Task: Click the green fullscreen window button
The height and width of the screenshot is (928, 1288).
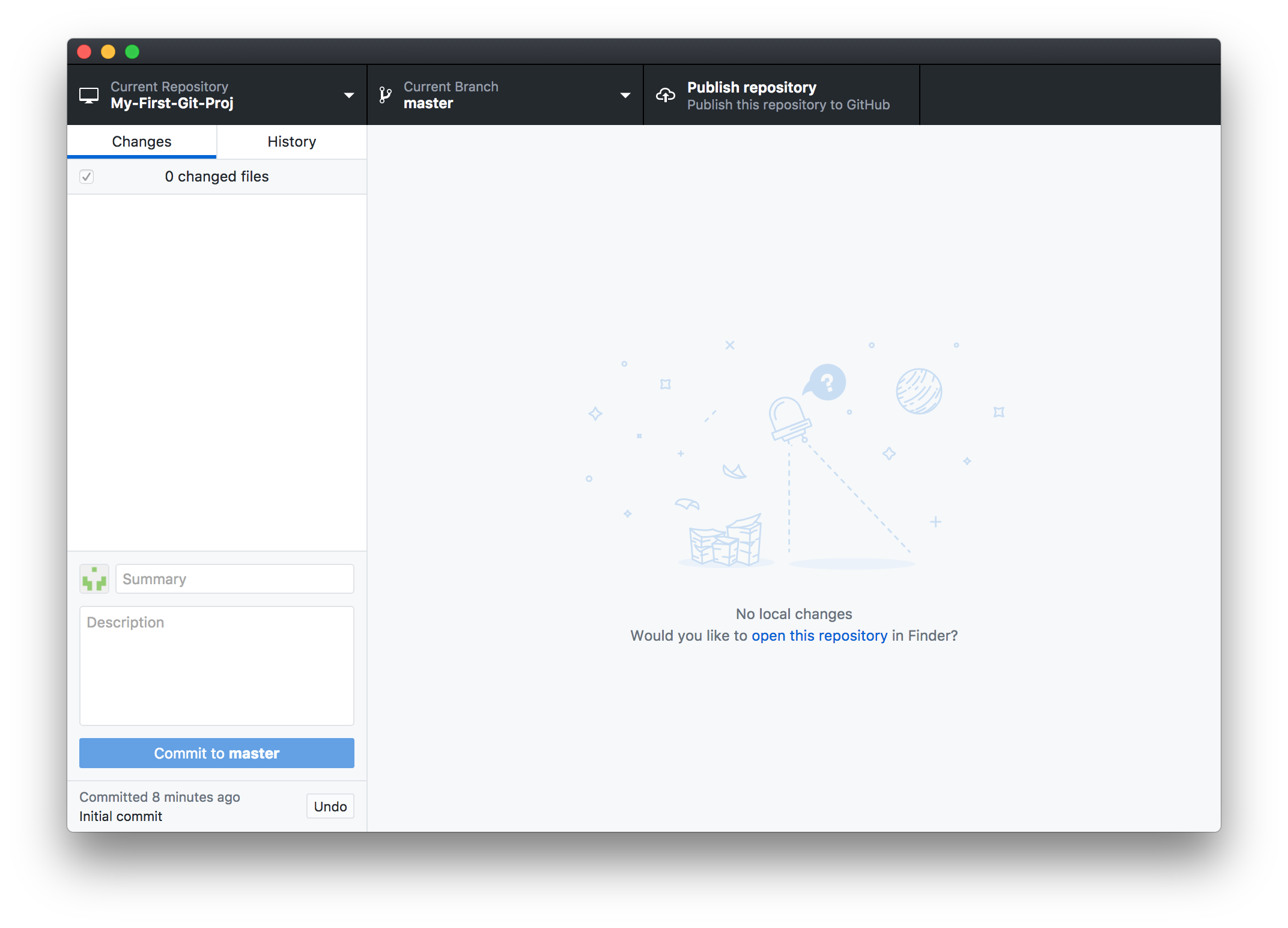Action: (132, 52)
